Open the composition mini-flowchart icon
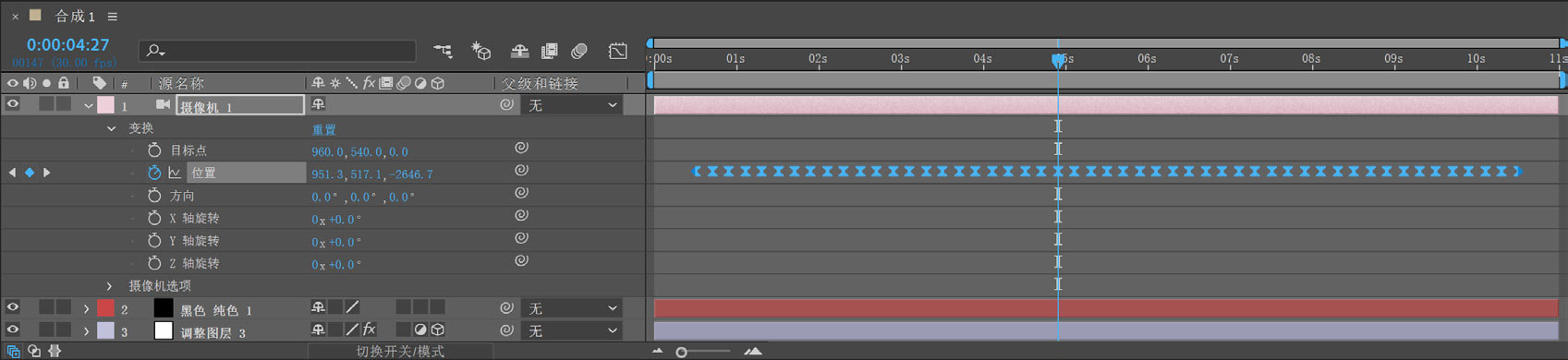 [444, 51]
